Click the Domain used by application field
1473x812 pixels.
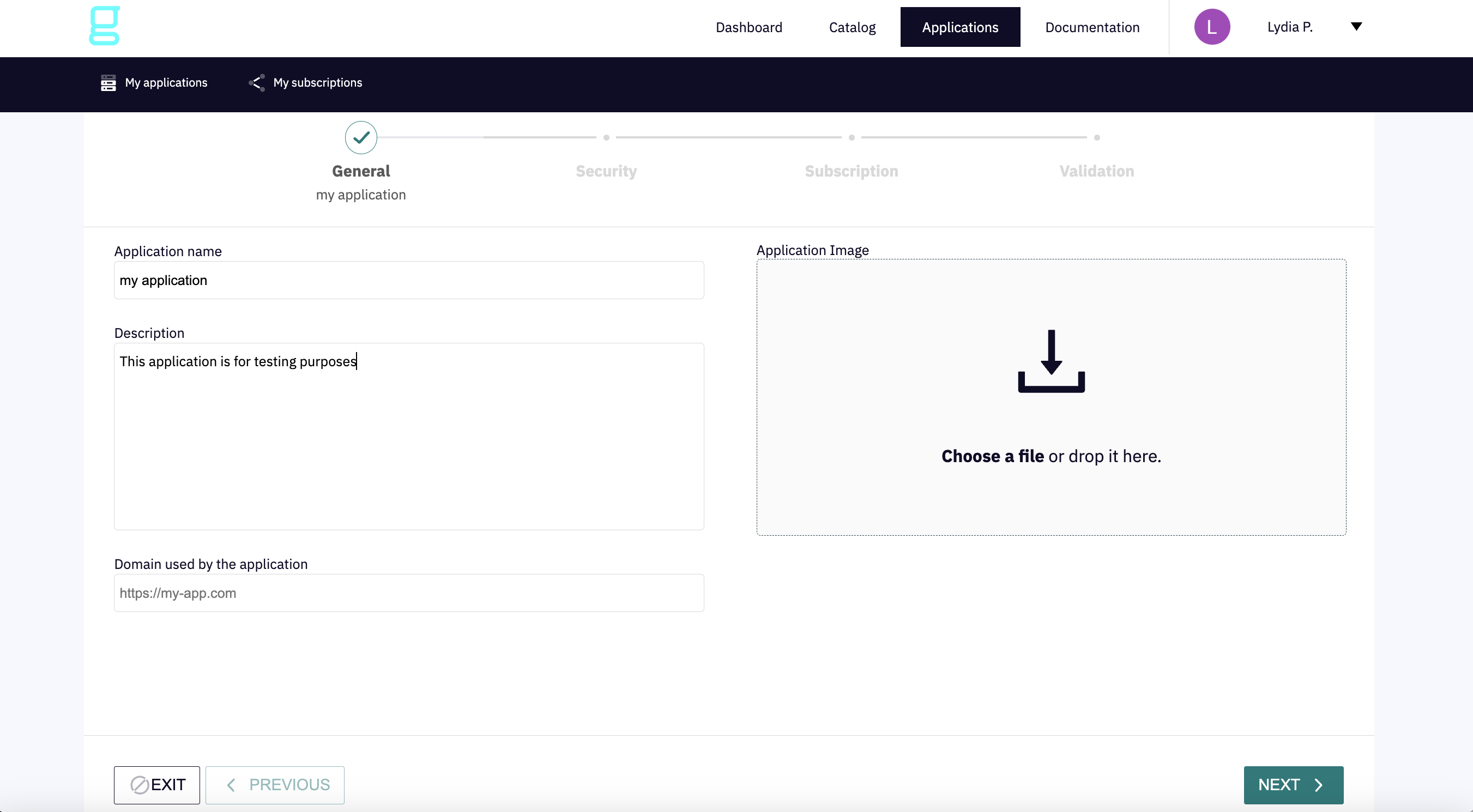[x=409, y=592]
